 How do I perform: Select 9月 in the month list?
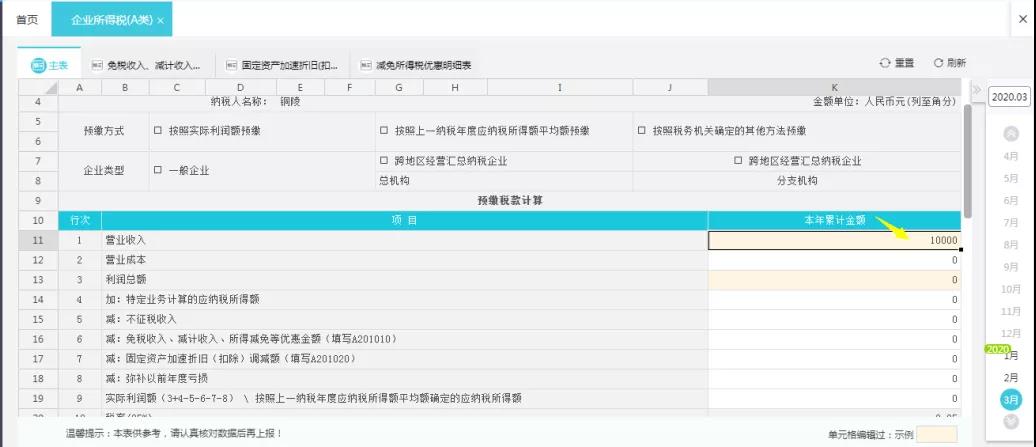point(1011,267)
